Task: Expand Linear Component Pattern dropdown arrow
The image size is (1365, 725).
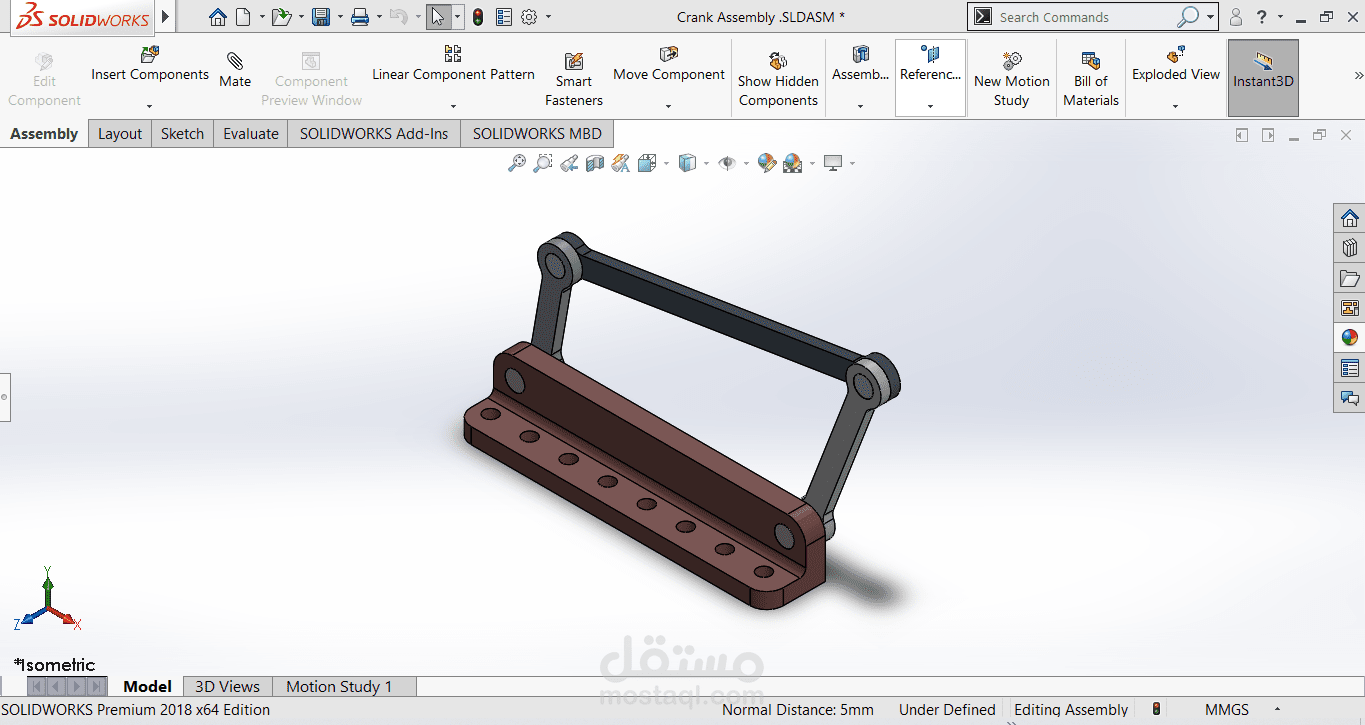Action: tap(453, 106)
